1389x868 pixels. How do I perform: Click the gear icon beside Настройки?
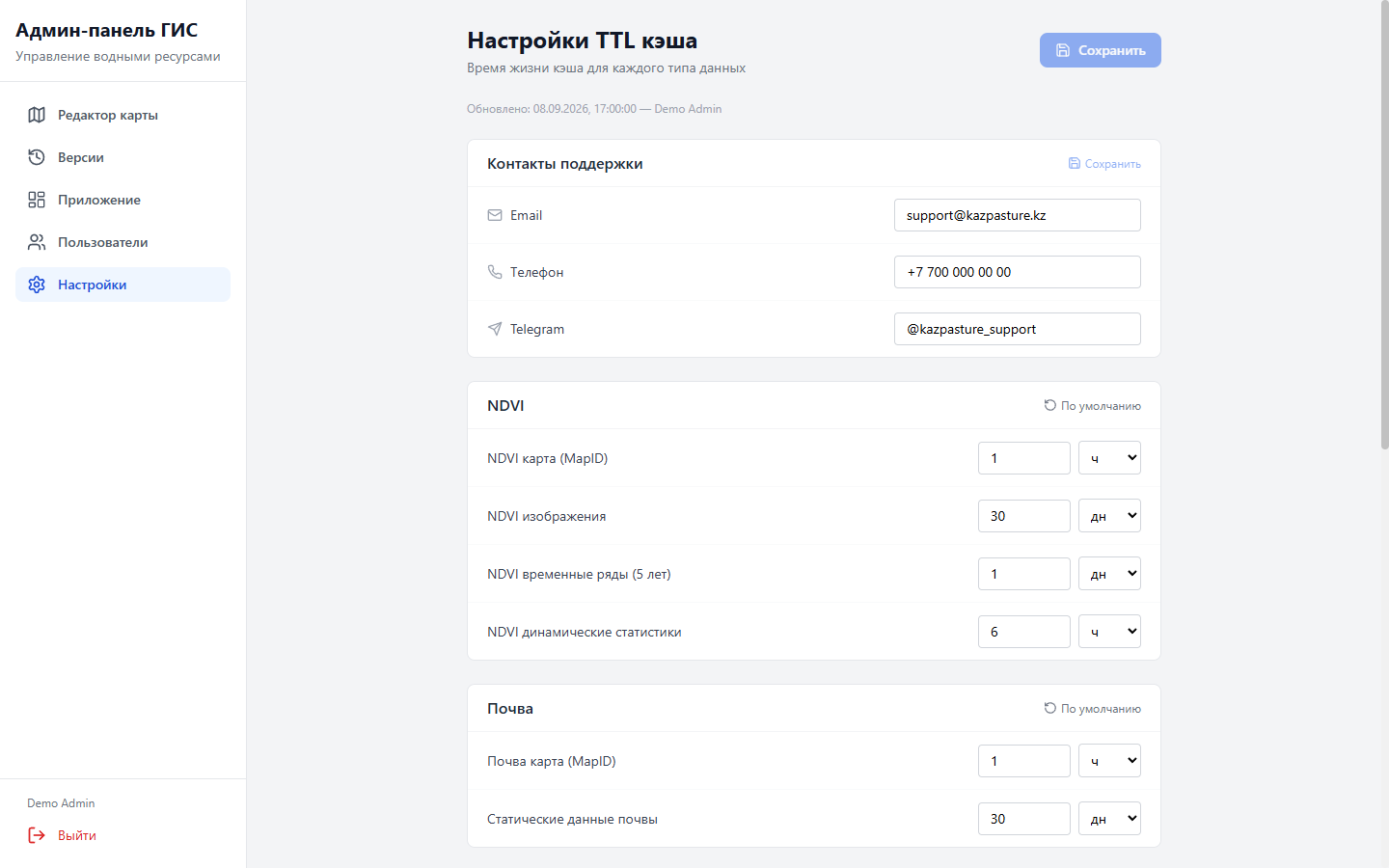click(37, 285)
